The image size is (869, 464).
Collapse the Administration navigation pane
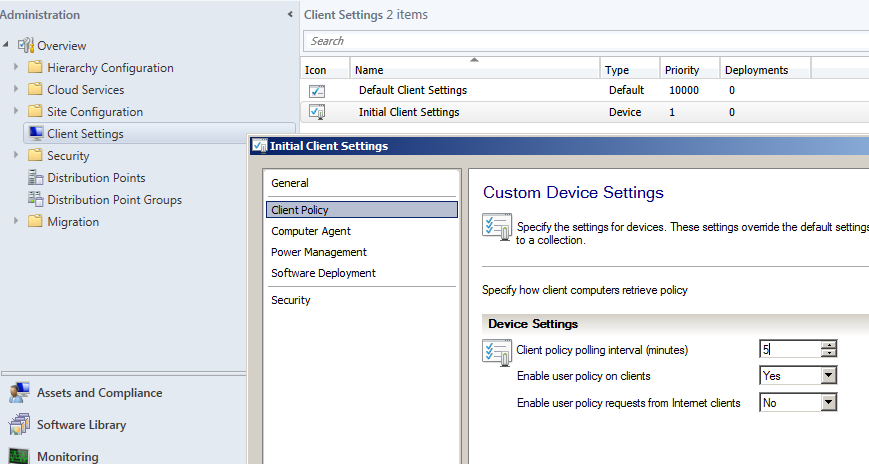pos(290,14)
